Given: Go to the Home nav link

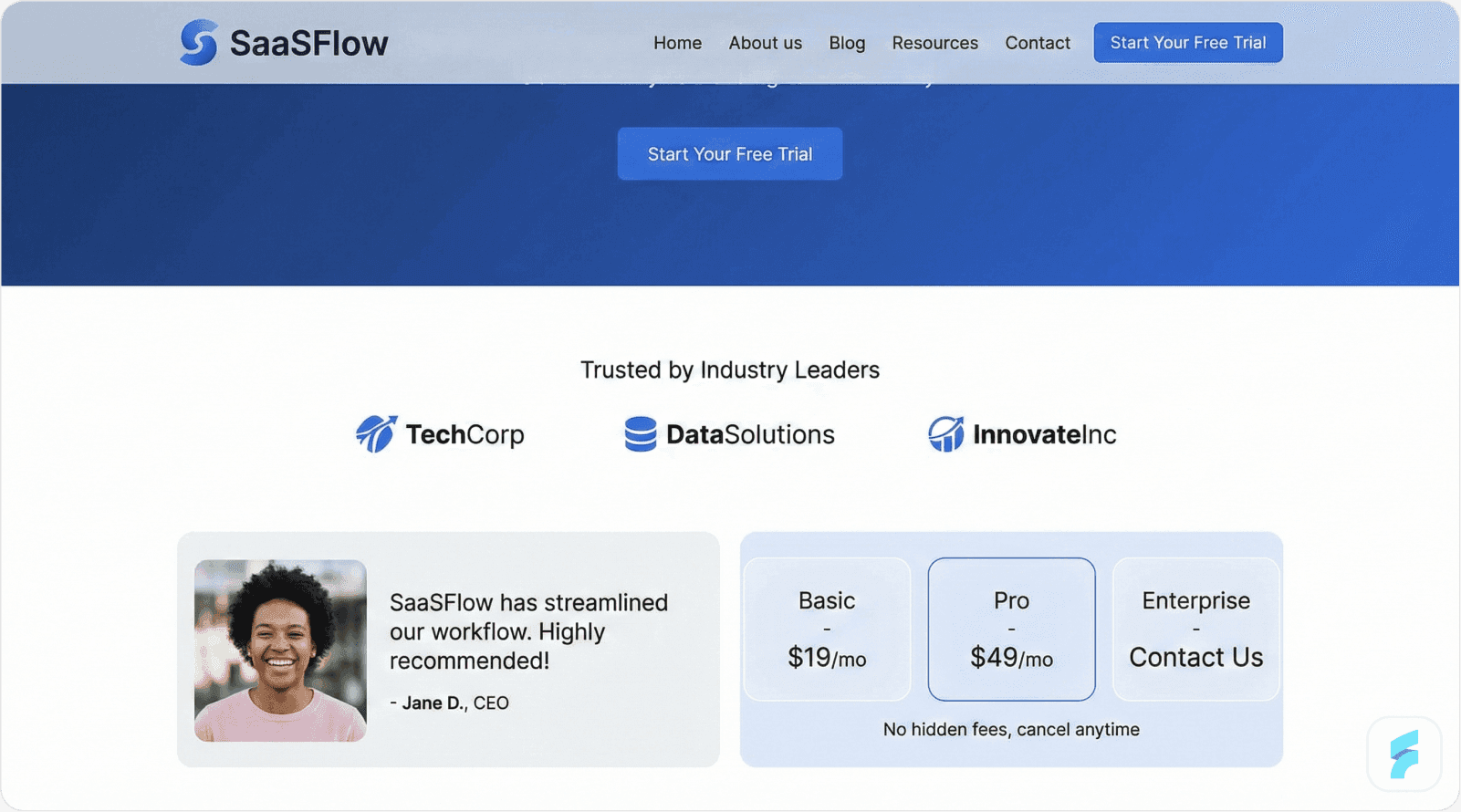Looking at the screenshot, I should pyautogui.click(x=677, y=43).
